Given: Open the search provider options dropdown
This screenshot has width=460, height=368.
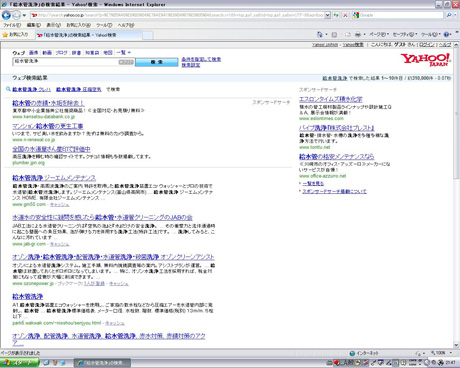Looking at the screenshot, I should (x=455, y=15).
